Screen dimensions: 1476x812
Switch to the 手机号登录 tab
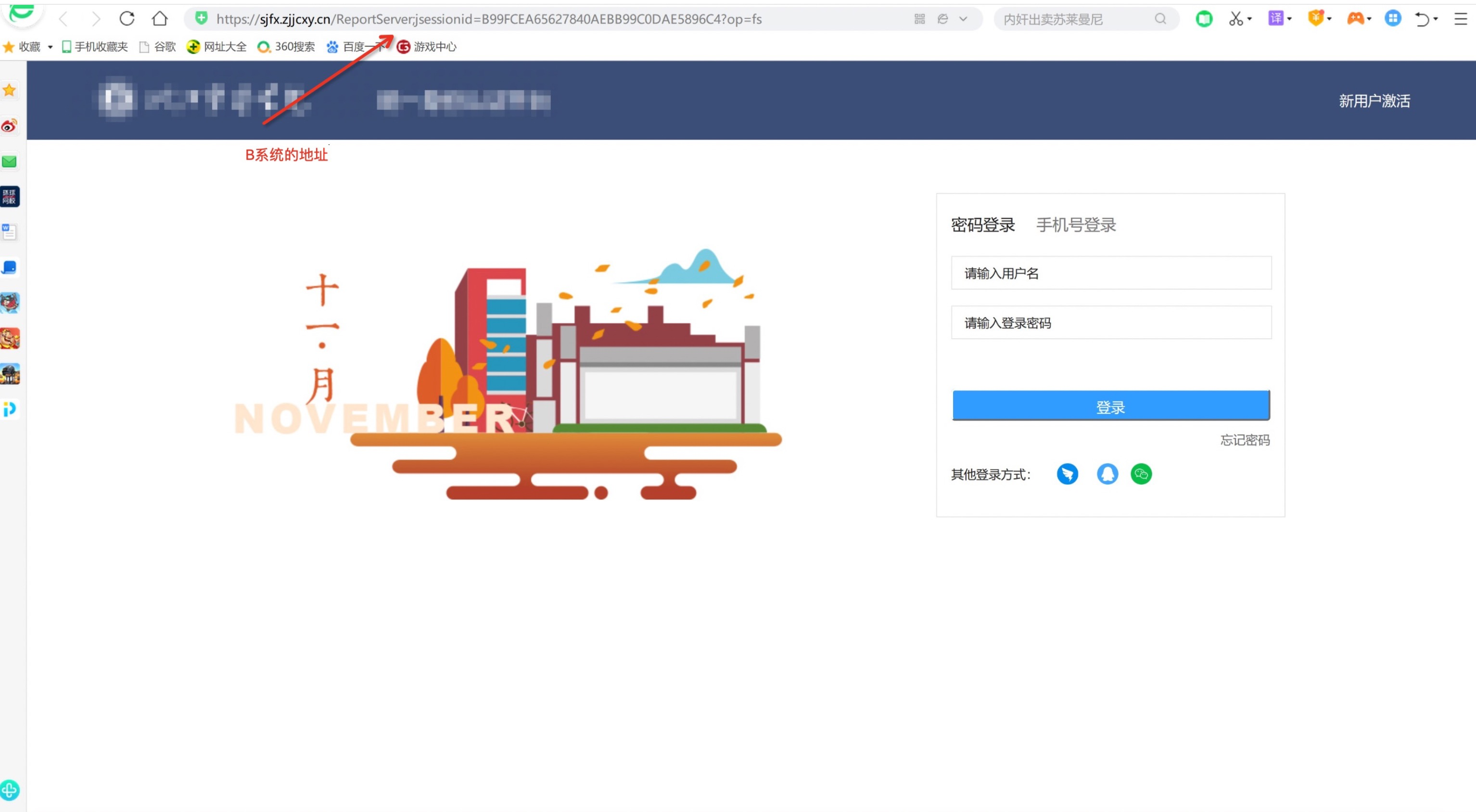click(1075, 225)
